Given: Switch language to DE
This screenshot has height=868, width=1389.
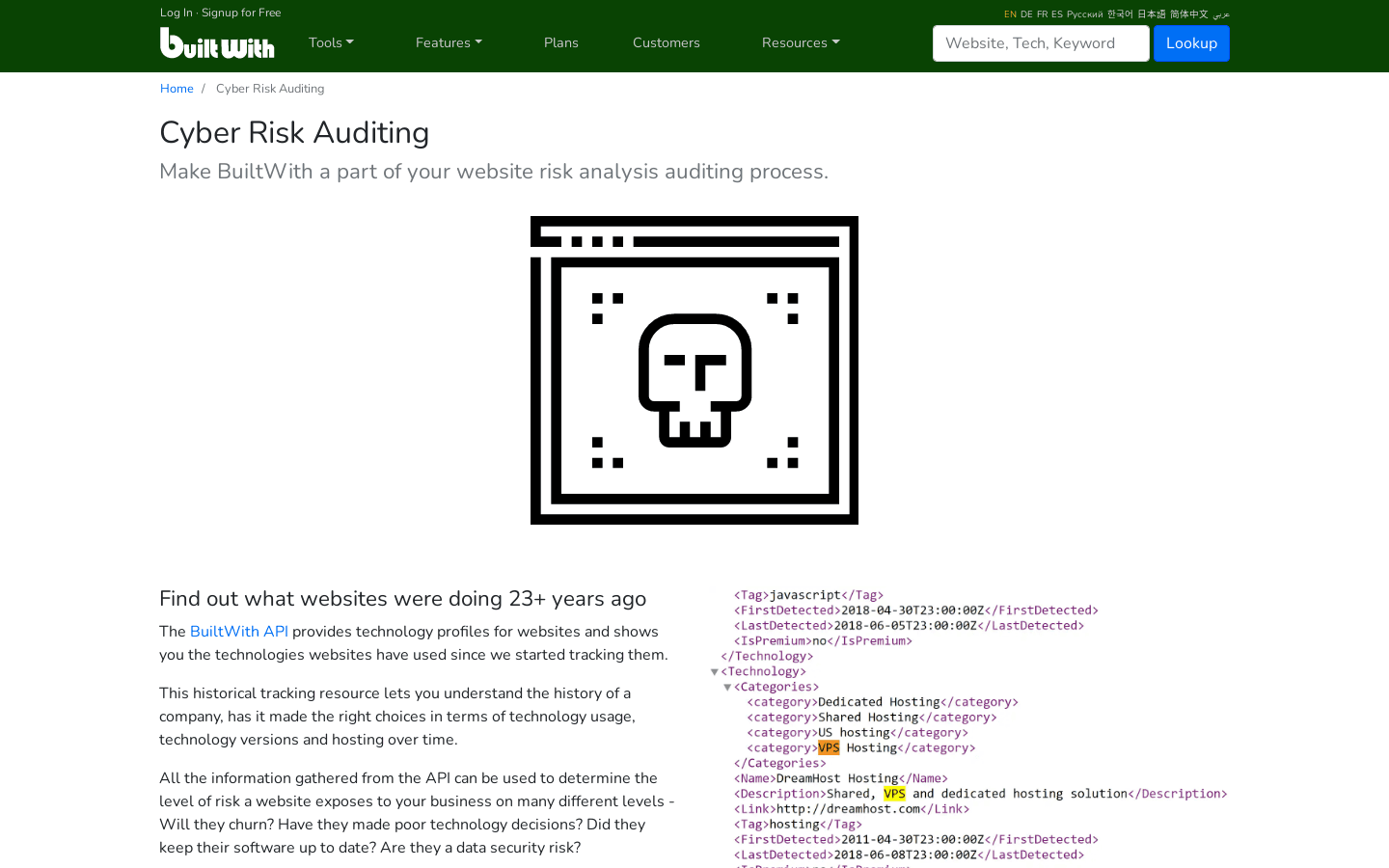Looking at the screenshot, I should pyautogui.click(x=1026, y=14).
